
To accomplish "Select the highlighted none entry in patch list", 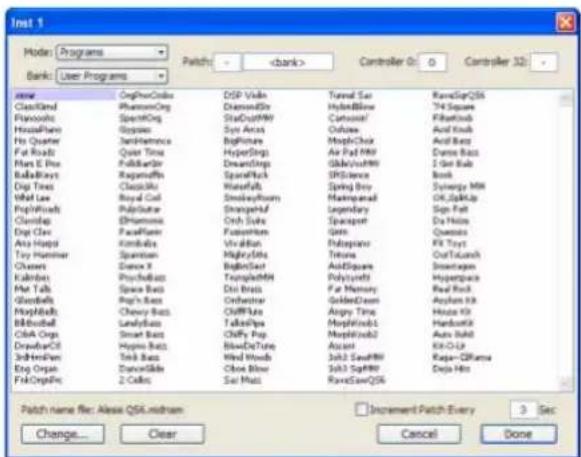I will (x=64, y=96).
